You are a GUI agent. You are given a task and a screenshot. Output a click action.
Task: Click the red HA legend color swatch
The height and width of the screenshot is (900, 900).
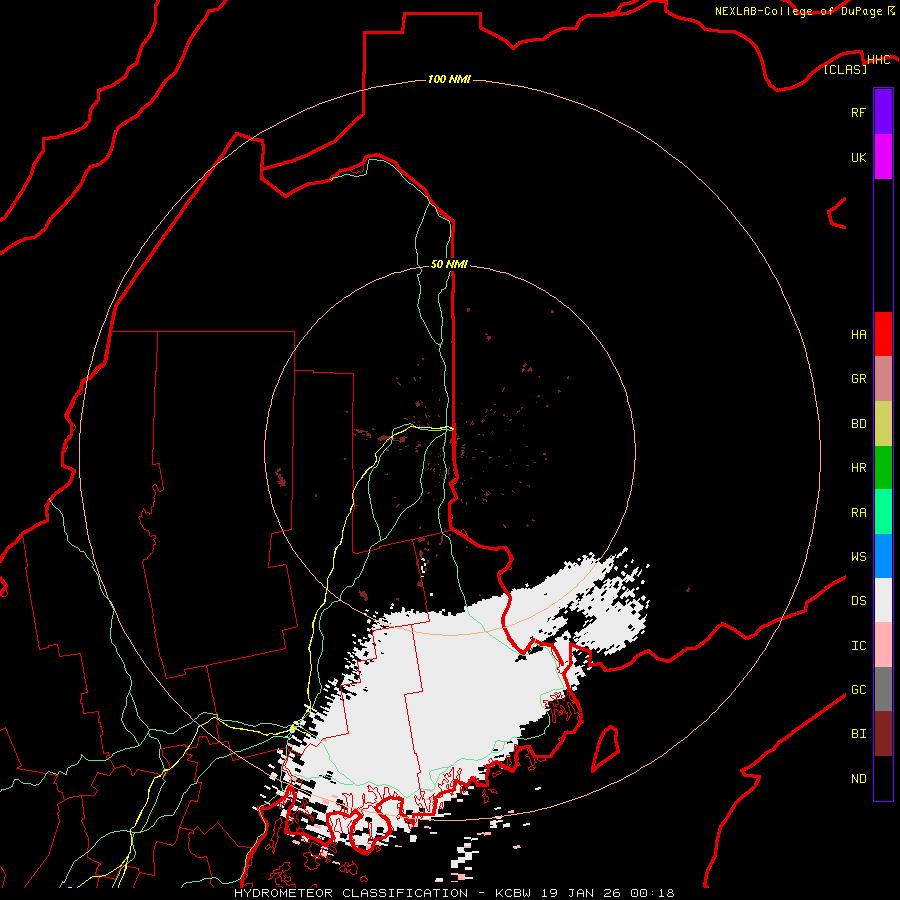point(883,334)
